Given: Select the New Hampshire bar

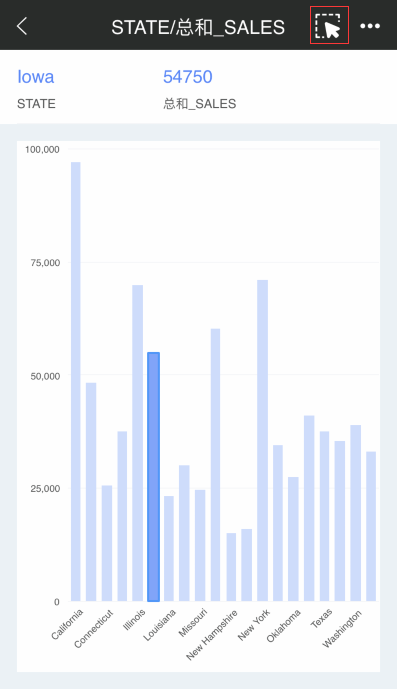Looking at the screenshot, I should coord(231,567).
